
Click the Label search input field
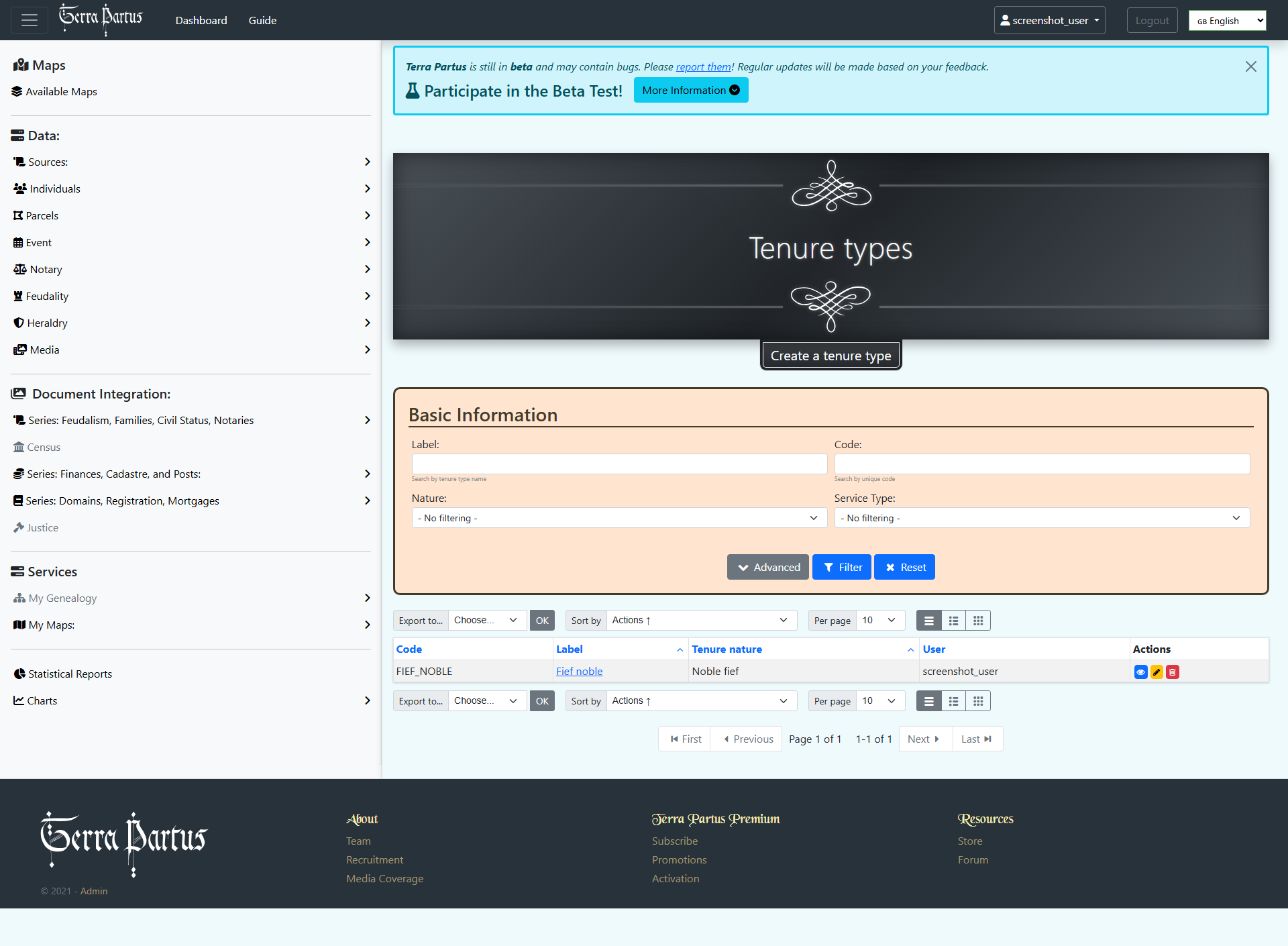[619, 464]
